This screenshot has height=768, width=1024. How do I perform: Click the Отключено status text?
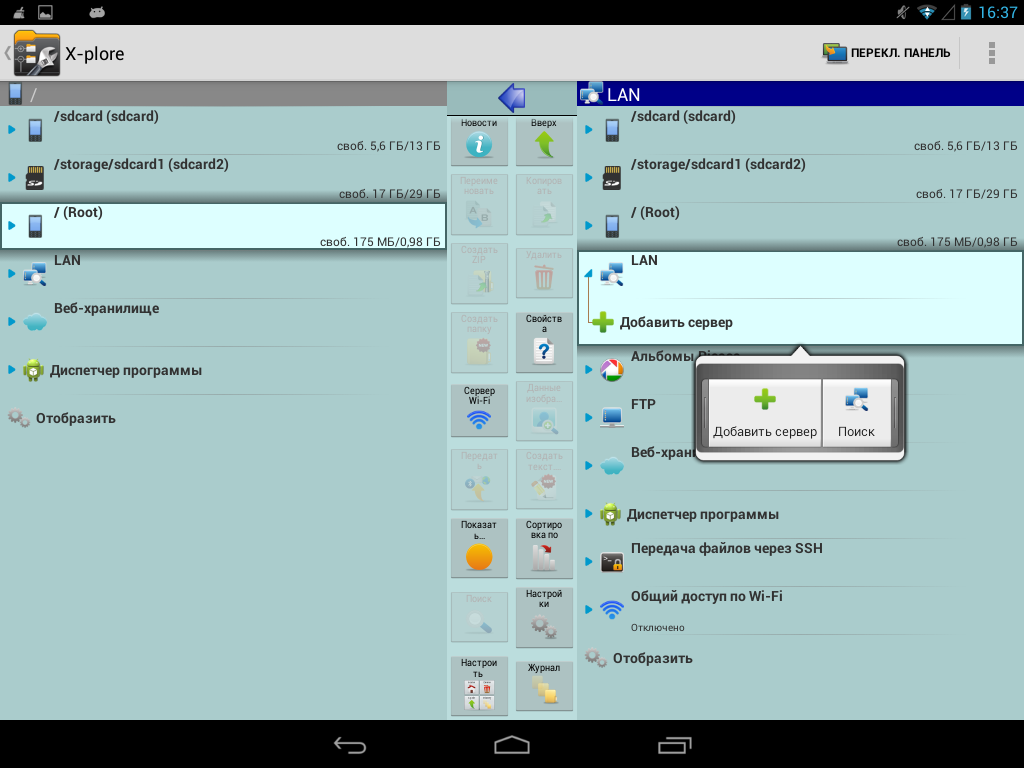click(658, 628)
